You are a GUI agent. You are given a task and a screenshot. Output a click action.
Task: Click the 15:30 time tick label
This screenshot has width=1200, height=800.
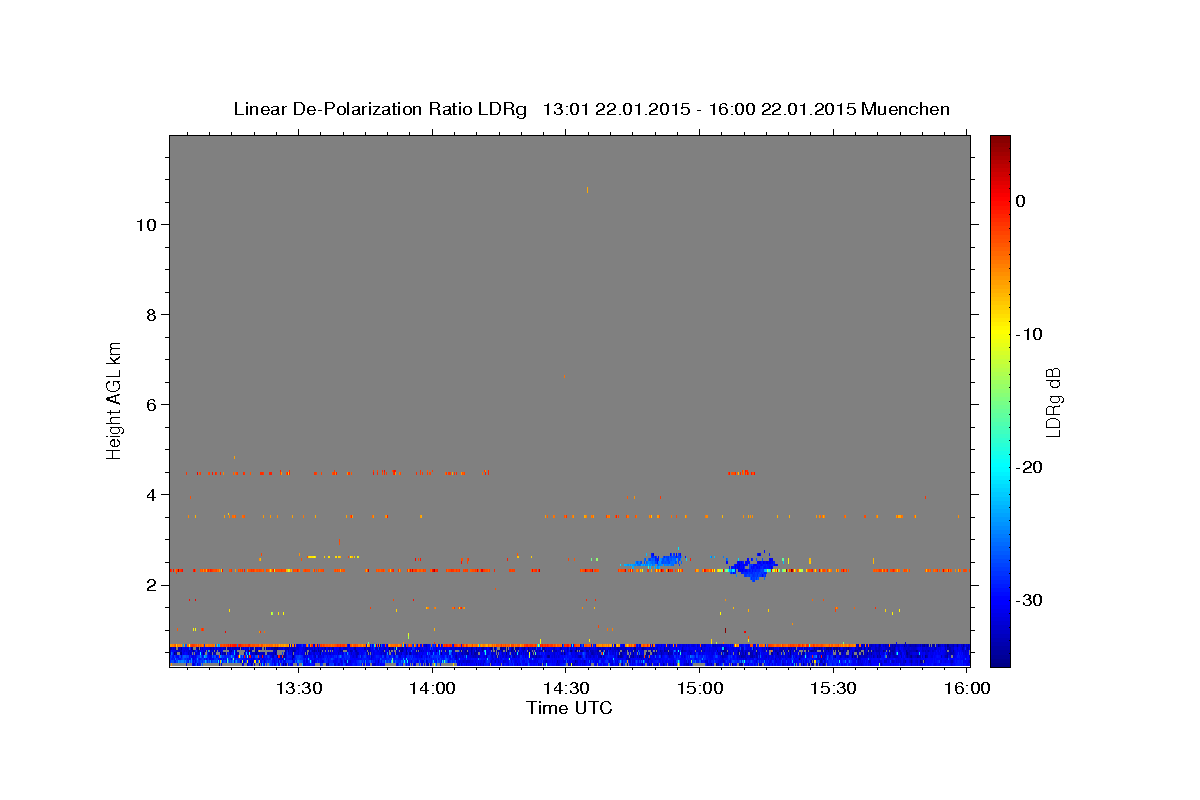(834, 688)
